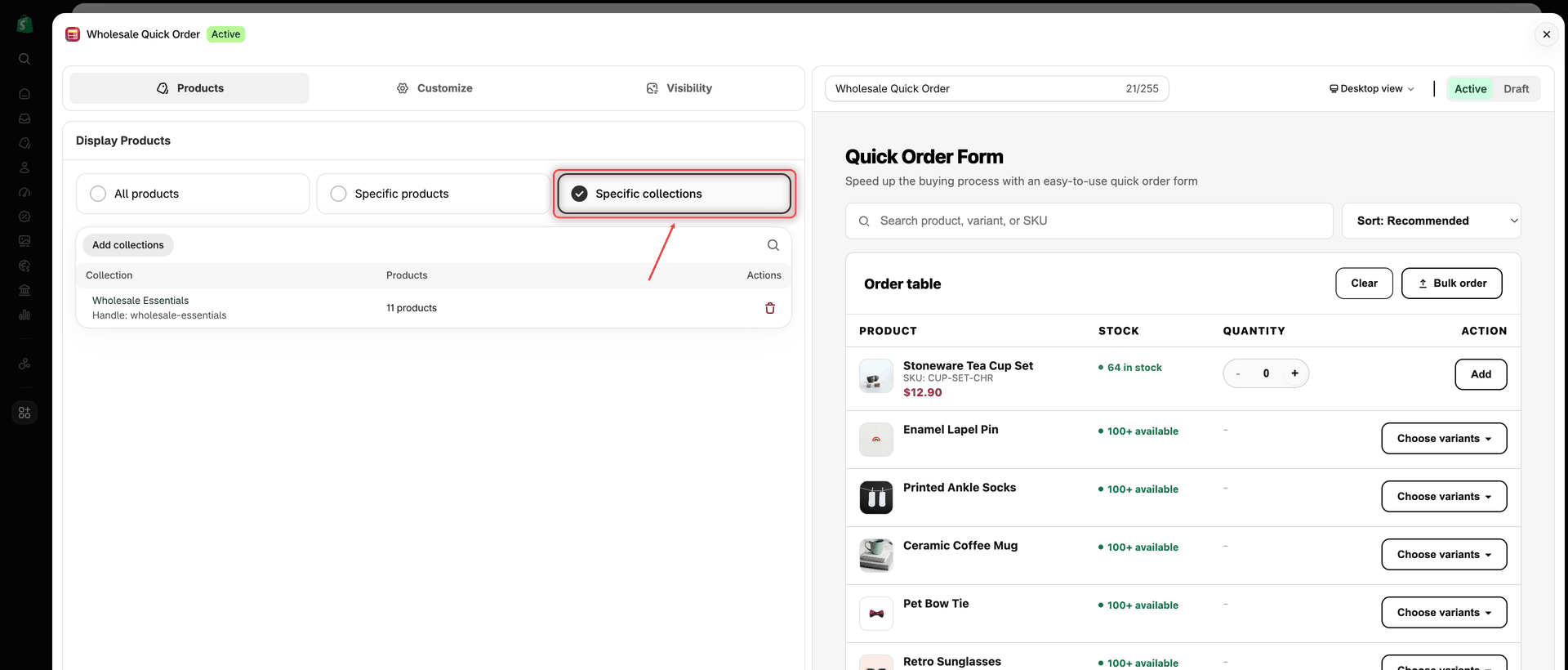Image resolution: width=1568 pixels, height=670 pixels.
Task: Switch to the Visibility tab
Action: (x=679, y=88)
